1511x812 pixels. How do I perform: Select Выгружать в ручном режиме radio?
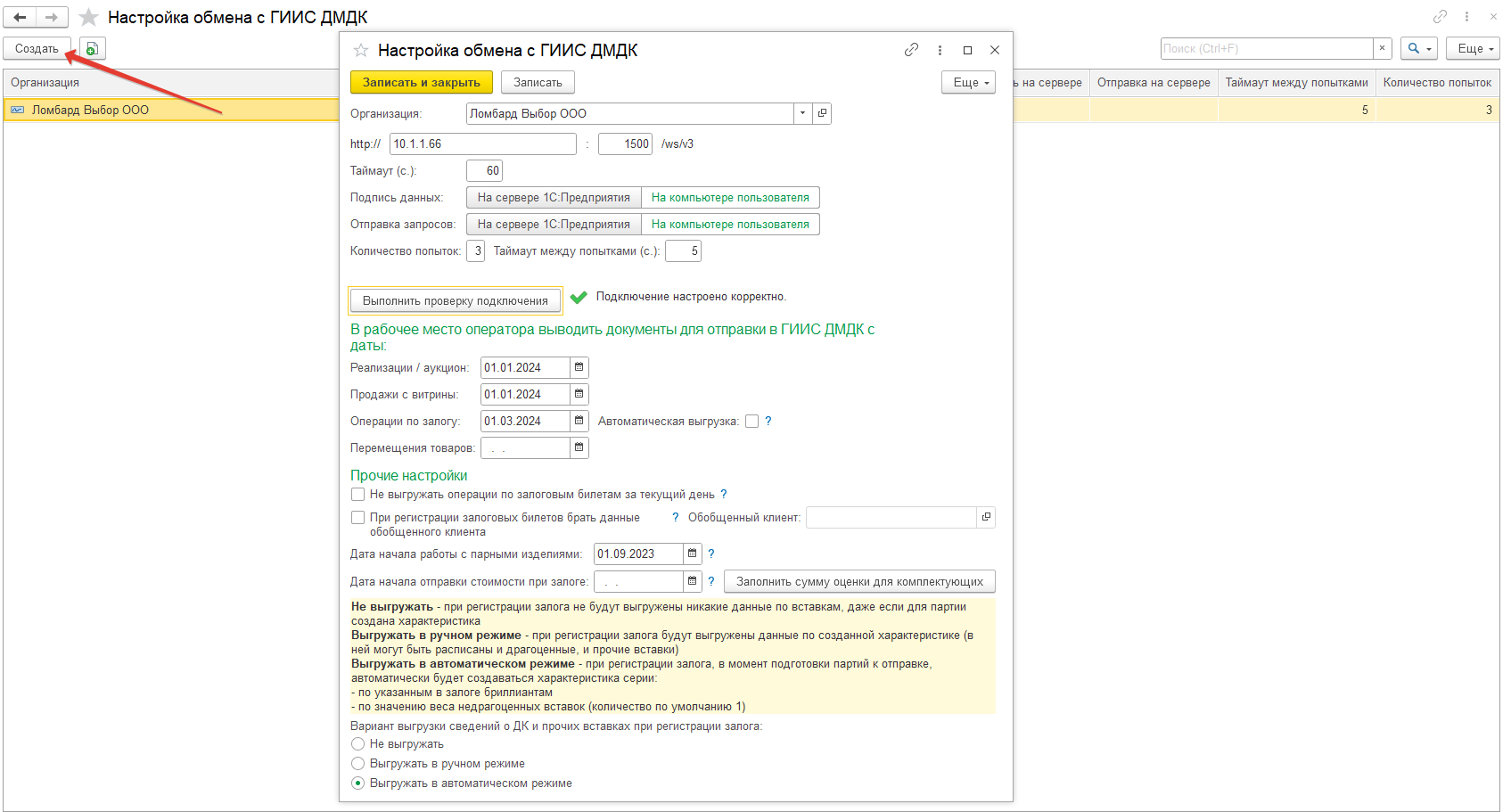click(357, 763)
